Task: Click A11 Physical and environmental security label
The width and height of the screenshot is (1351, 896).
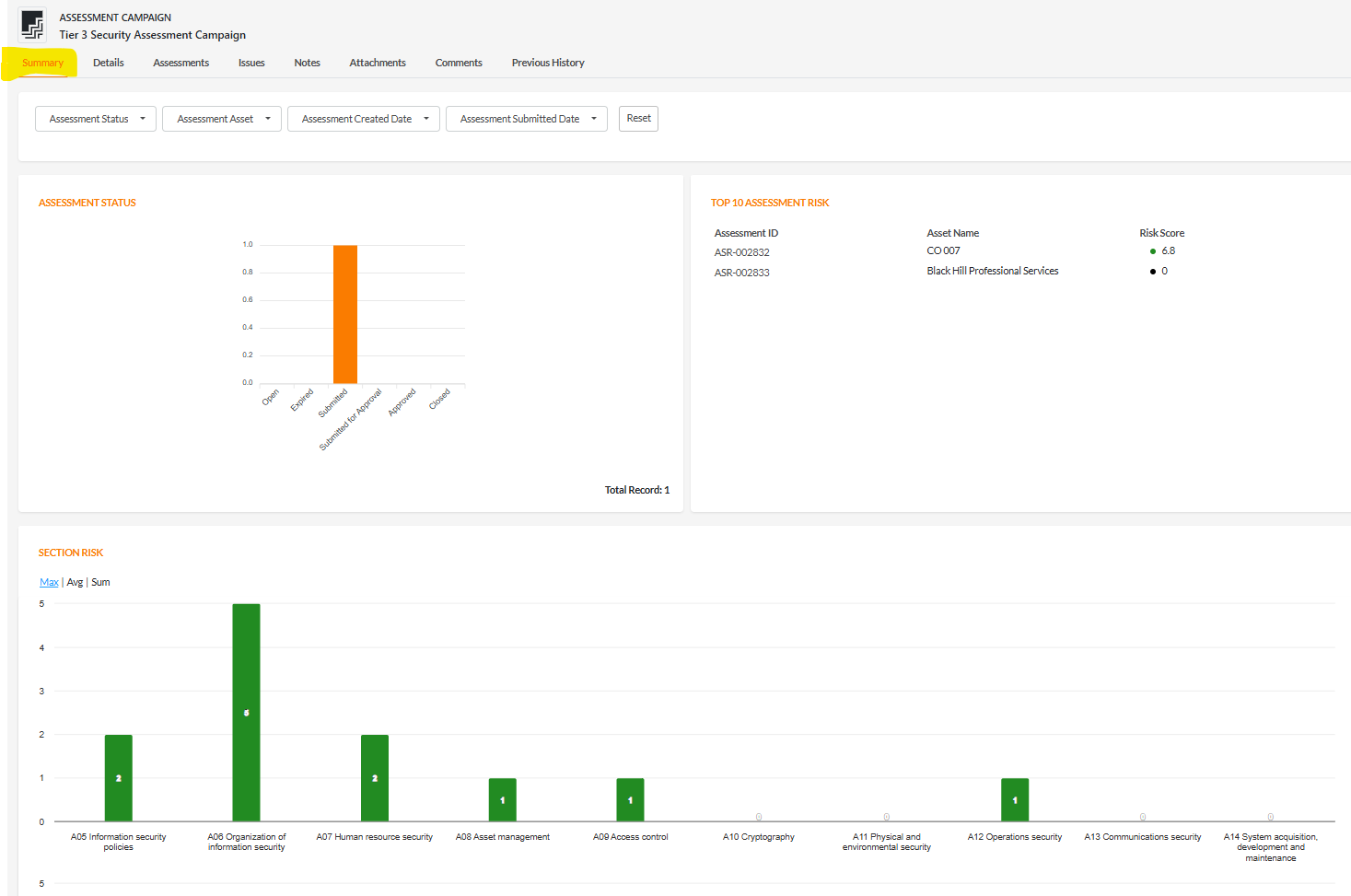Action: tap(887, 842)
